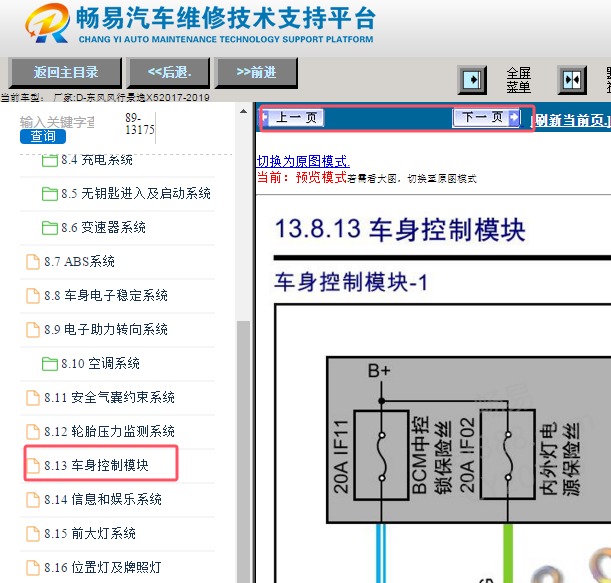
Task: Click the 全屏菜单 expand arrow icon
Action: point(472,80)
